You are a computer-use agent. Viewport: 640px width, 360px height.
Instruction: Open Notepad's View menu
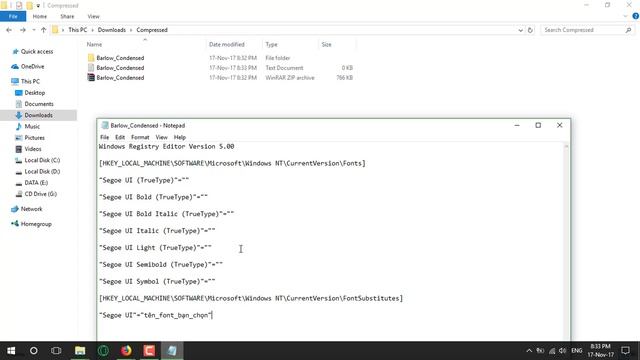click(161, 137)
